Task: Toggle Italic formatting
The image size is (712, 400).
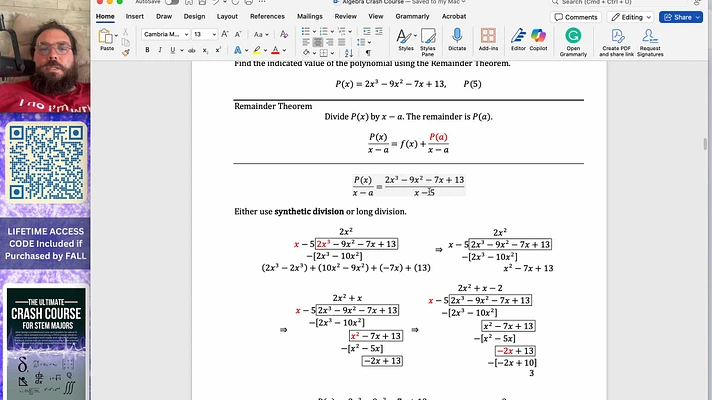Action: [x=160, y=50]
